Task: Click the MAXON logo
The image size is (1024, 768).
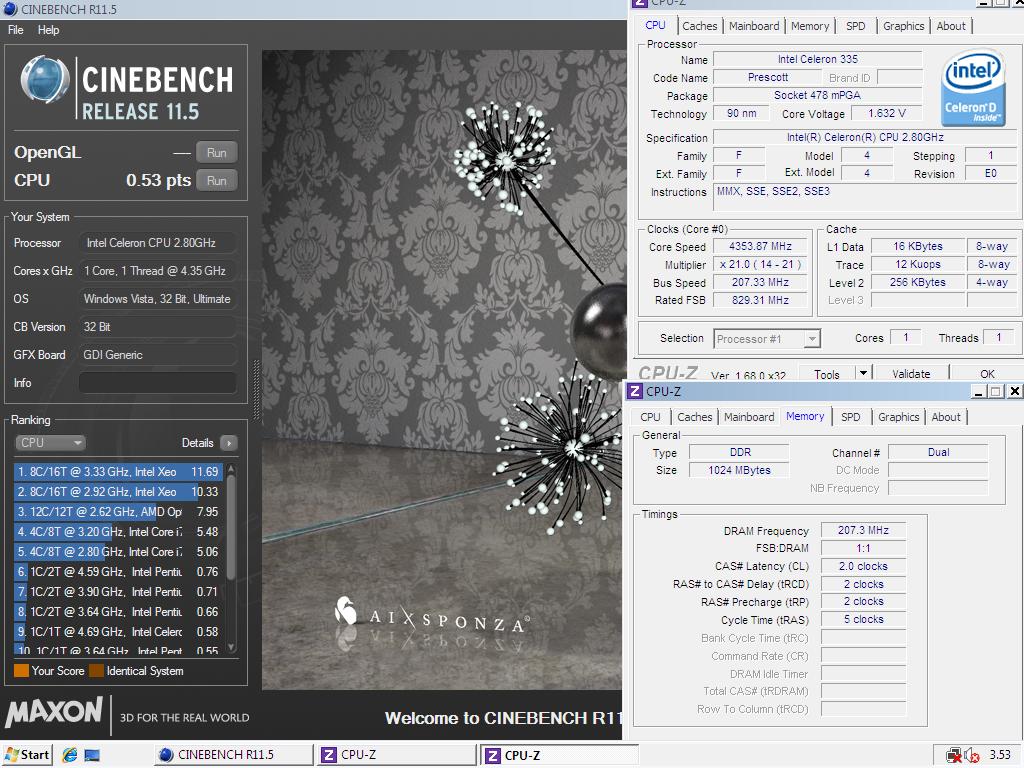Action: 54,712
